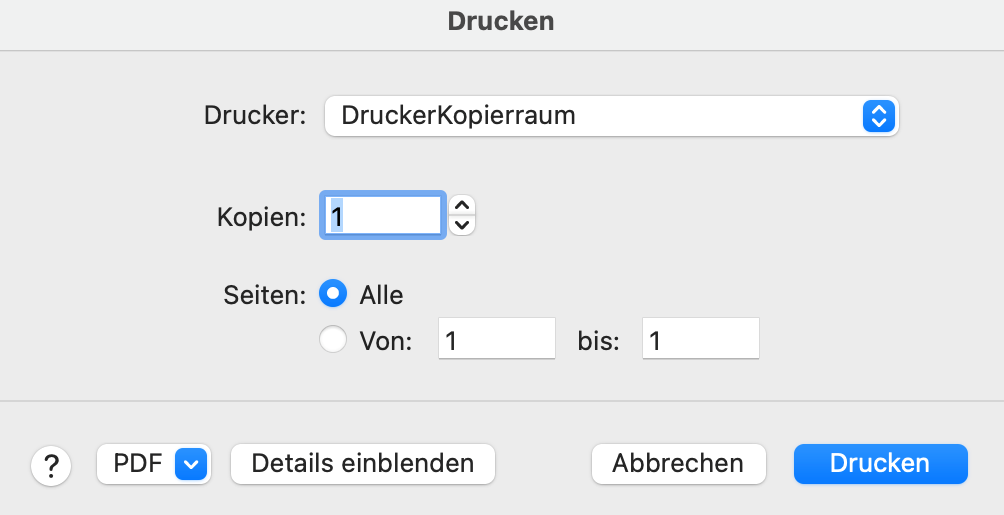1004x515 pixels.
Task: Open the help question mark button
Action: 51,464
